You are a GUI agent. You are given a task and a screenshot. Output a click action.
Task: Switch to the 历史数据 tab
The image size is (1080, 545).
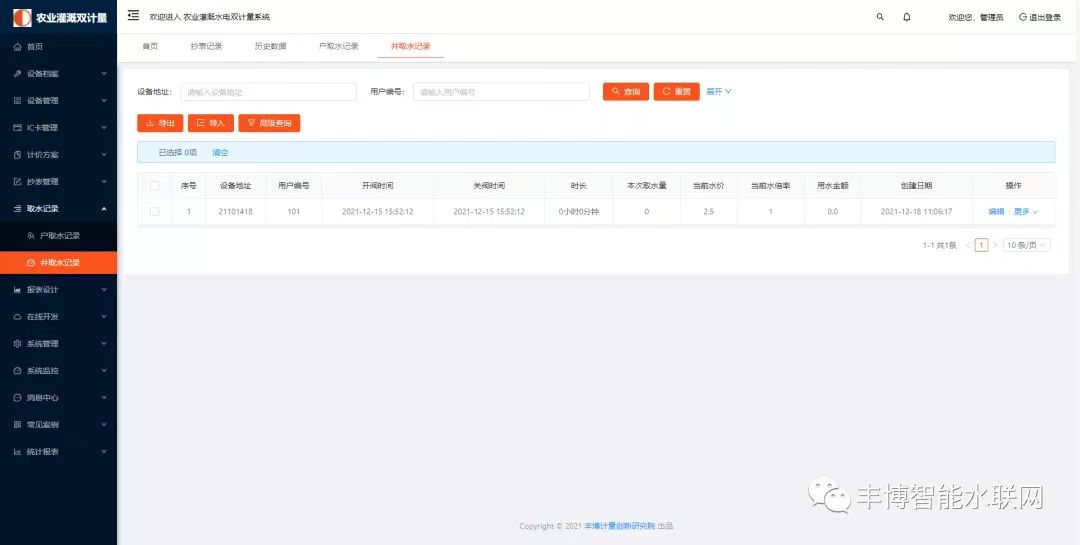270,46
